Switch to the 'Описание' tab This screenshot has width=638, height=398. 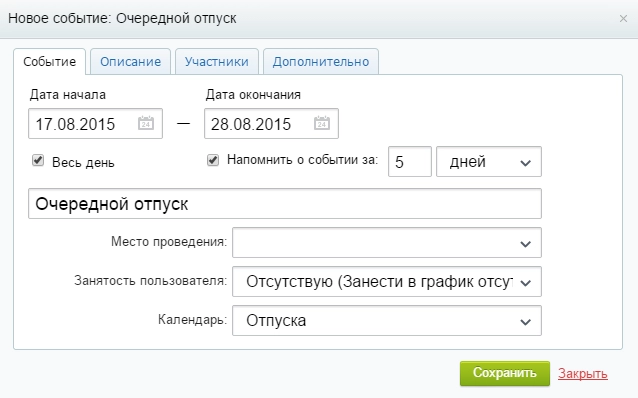[x=130, y=61]
